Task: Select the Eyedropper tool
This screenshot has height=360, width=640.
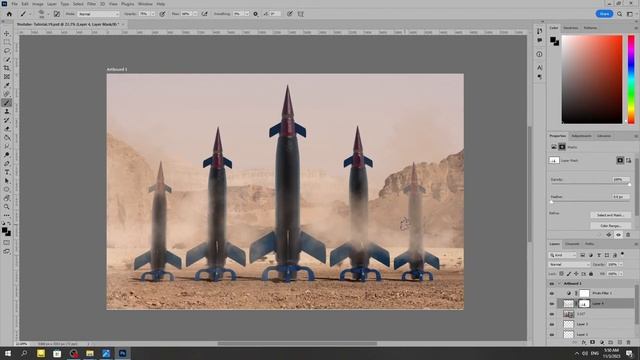Action: point(7,85)
